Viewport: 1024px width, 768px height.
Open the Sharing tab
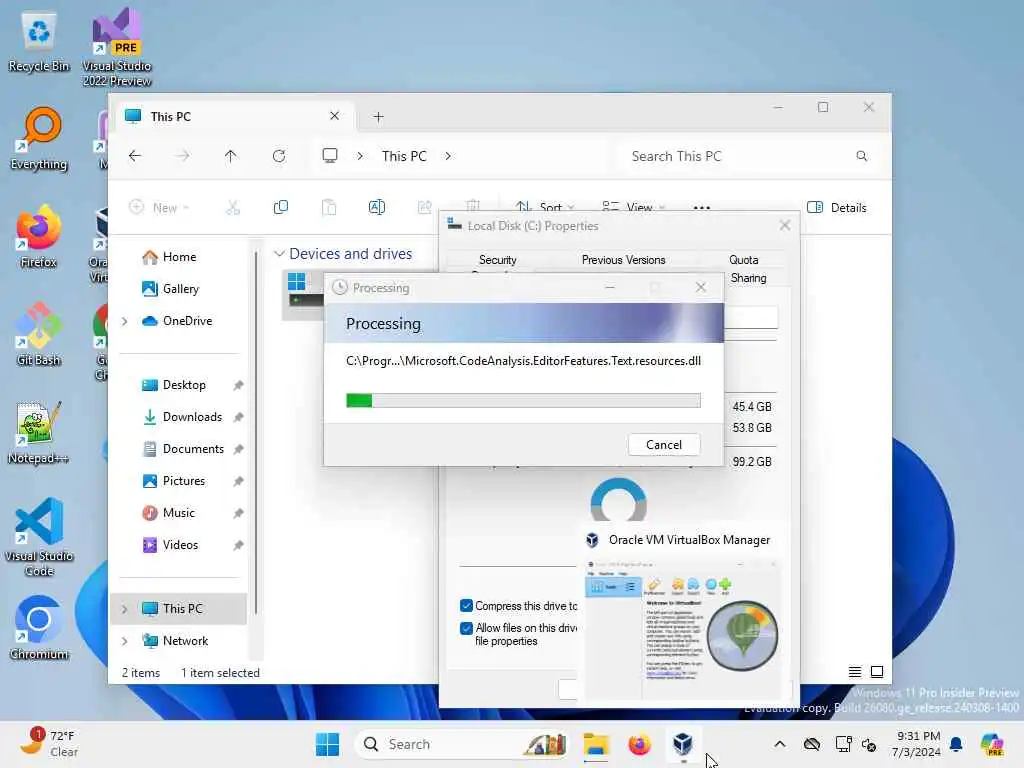(748, 278)
